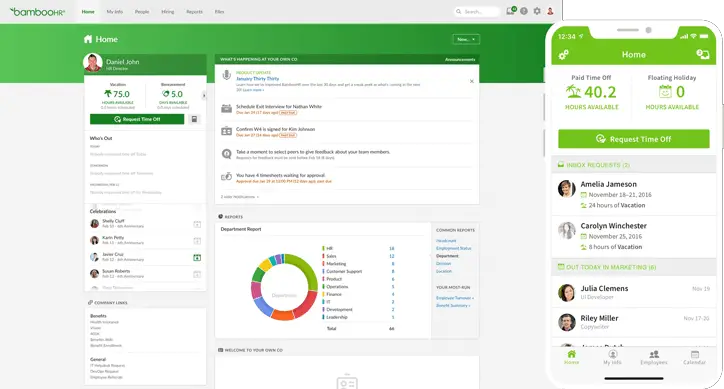Click the BambooHR logo
Screen dimensions: 724x389
point(37,12)
